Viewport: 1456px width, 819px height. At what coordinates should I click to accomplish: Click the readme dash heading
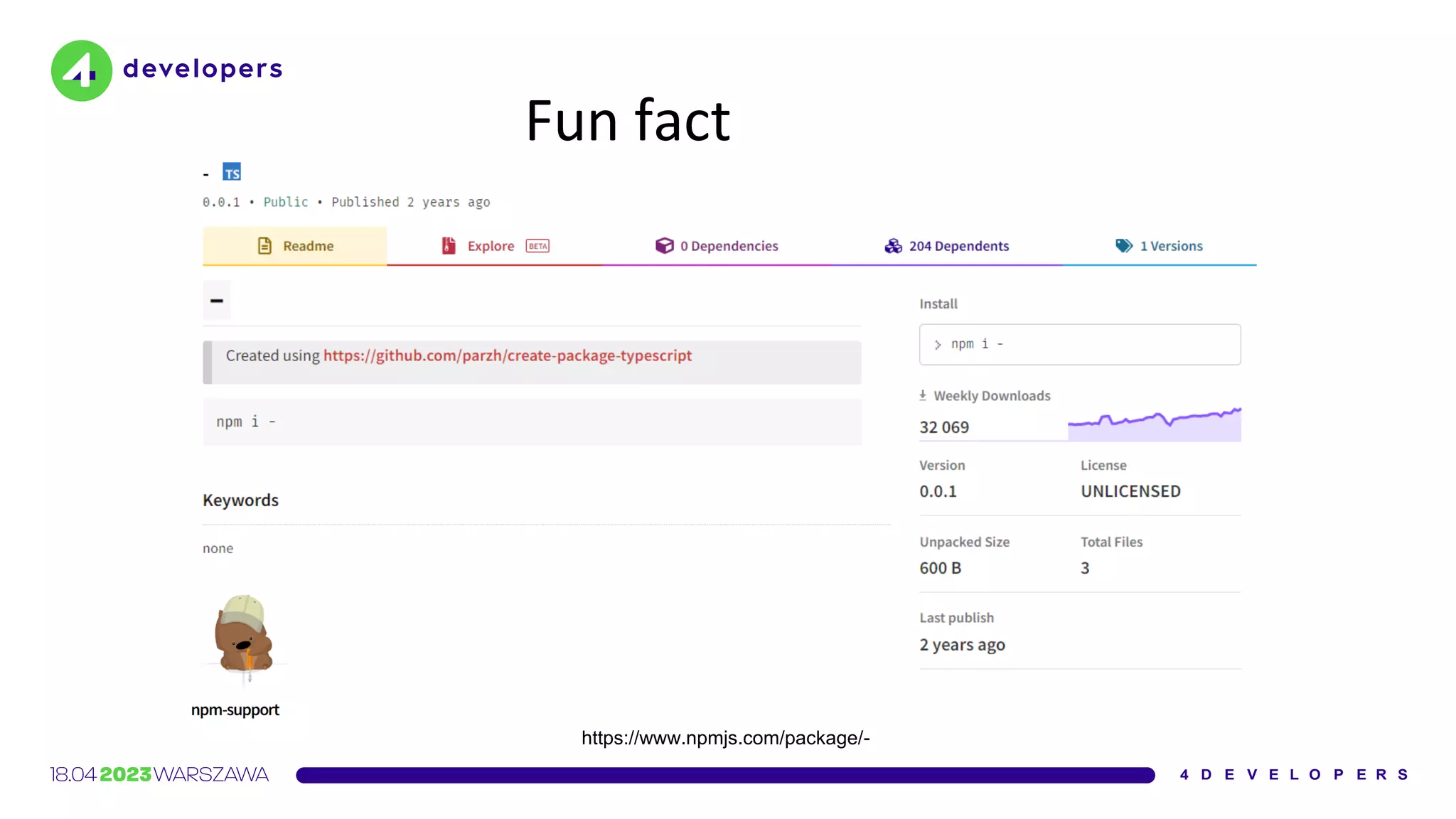pos(217,301)
